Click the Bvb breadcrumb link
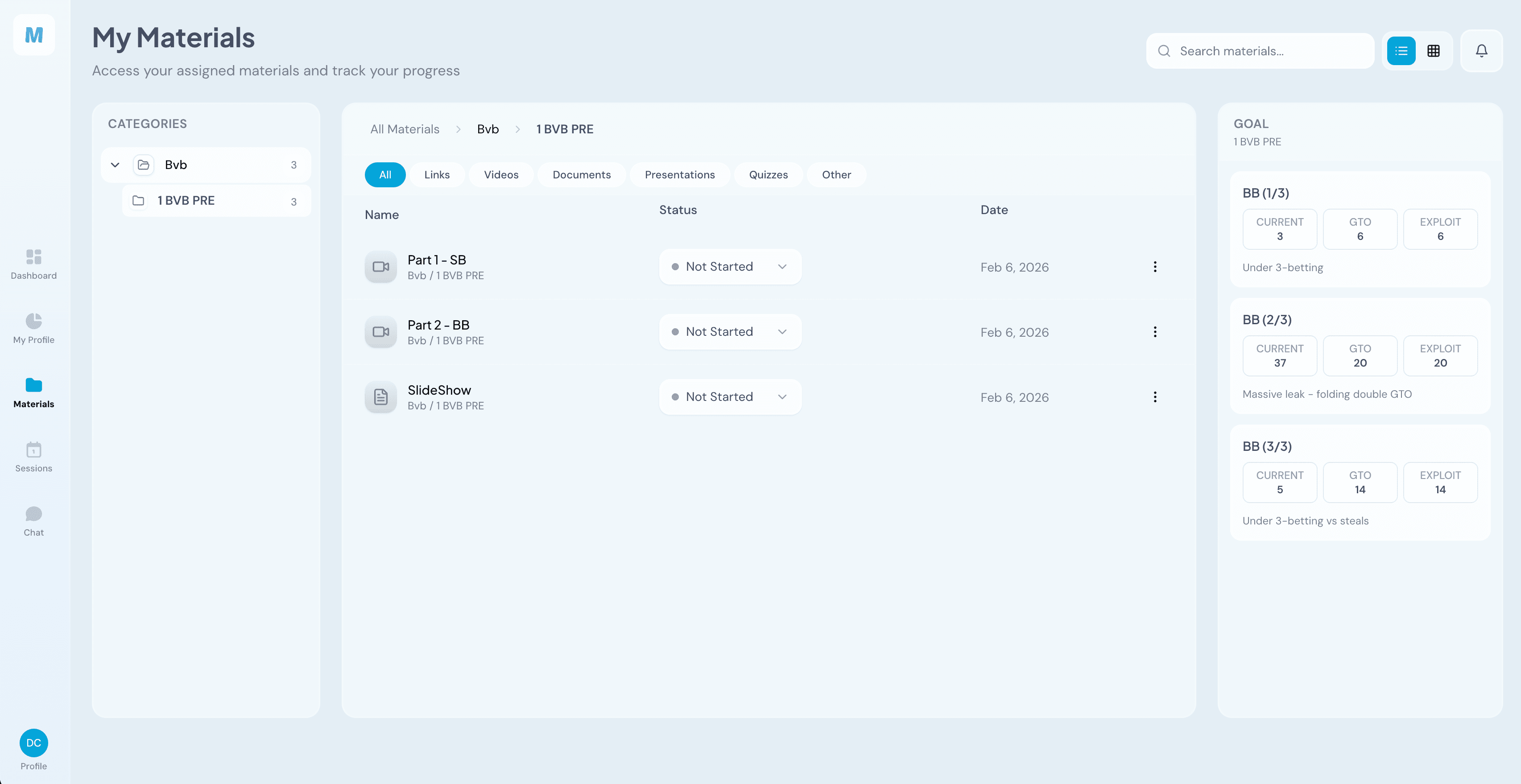 pos(488,129)
